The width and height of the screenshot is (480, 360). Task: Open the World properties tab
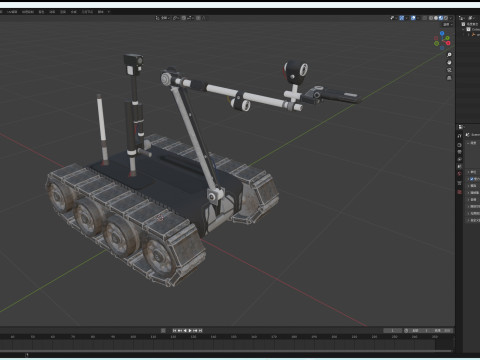click(x=459, y=173)
